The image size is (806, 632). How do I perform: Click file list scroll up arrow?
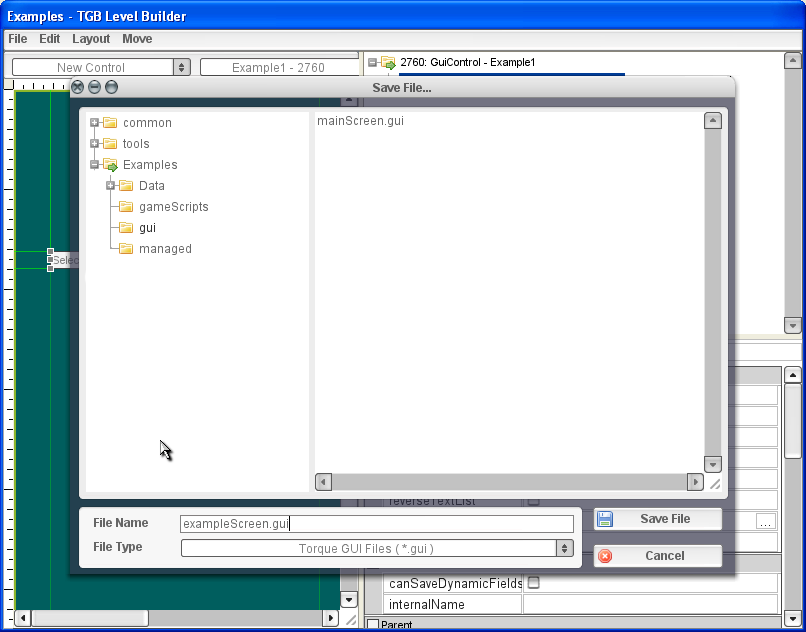[x=712, y=121]
